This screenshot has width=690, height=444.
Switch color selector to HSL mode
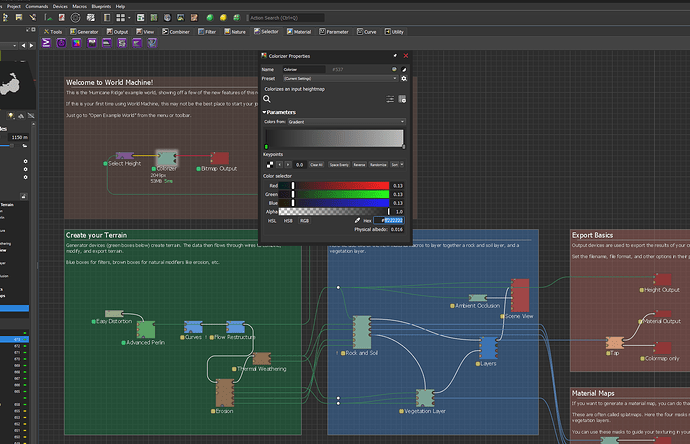click(x=270, y=220)
